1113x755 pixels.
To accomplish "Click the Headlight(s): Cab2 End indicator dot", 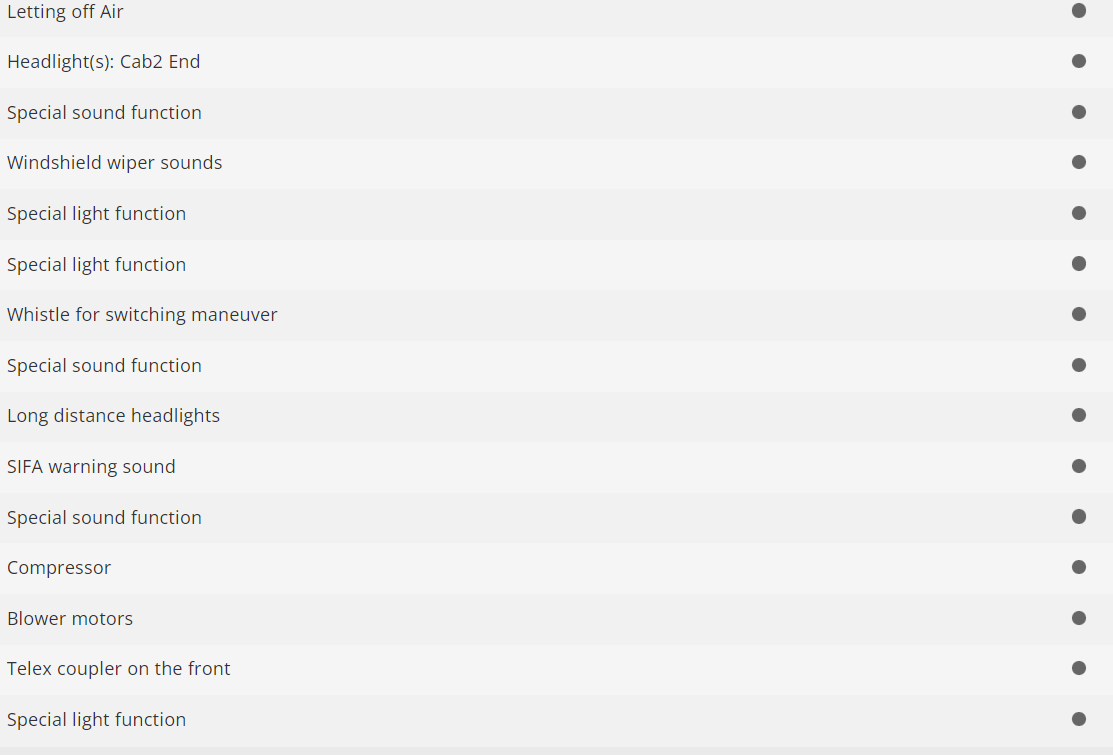I will (x=1079, y=61).
